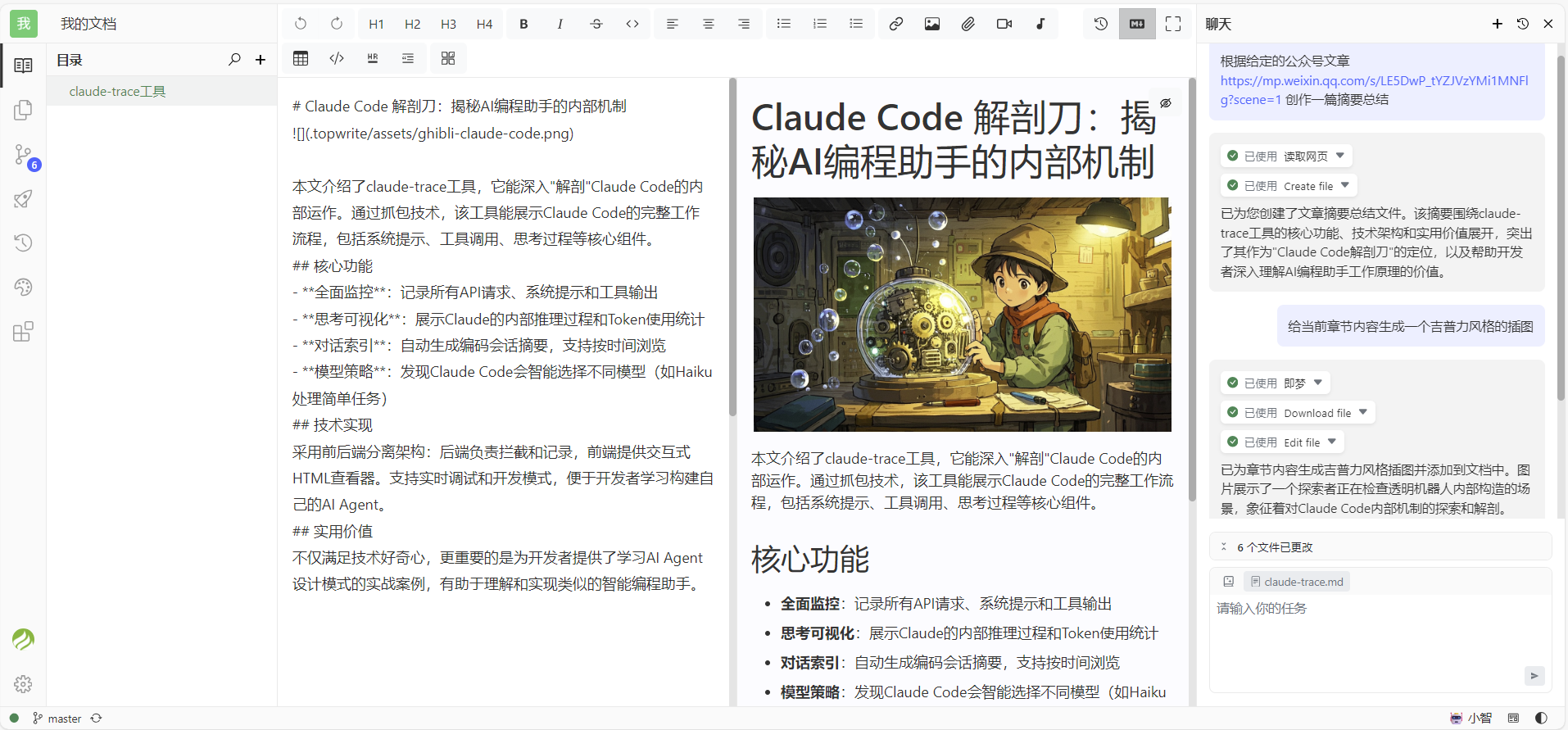Insert a table from the toolbar
The width and height of the screenshot is (1568, 730).
[x=301, y=58]
